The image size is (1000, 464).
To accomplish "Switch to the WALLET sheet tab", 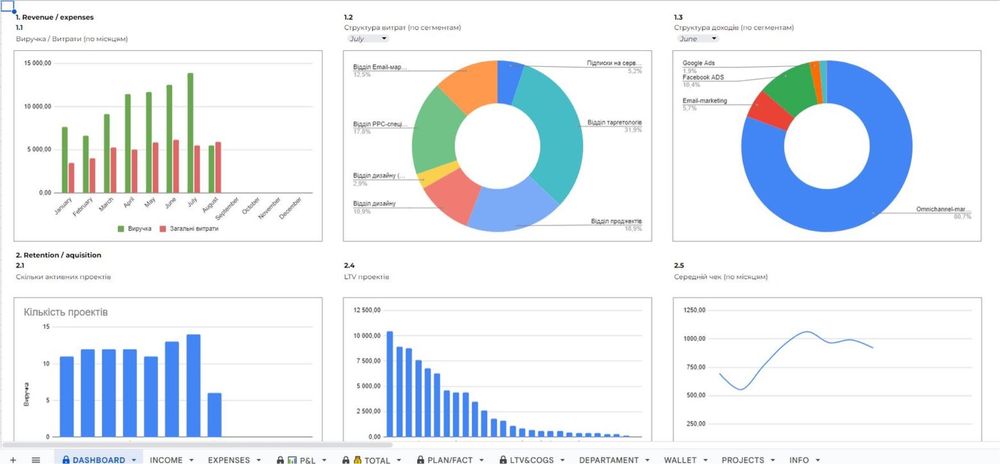I will tap(680, 460).
